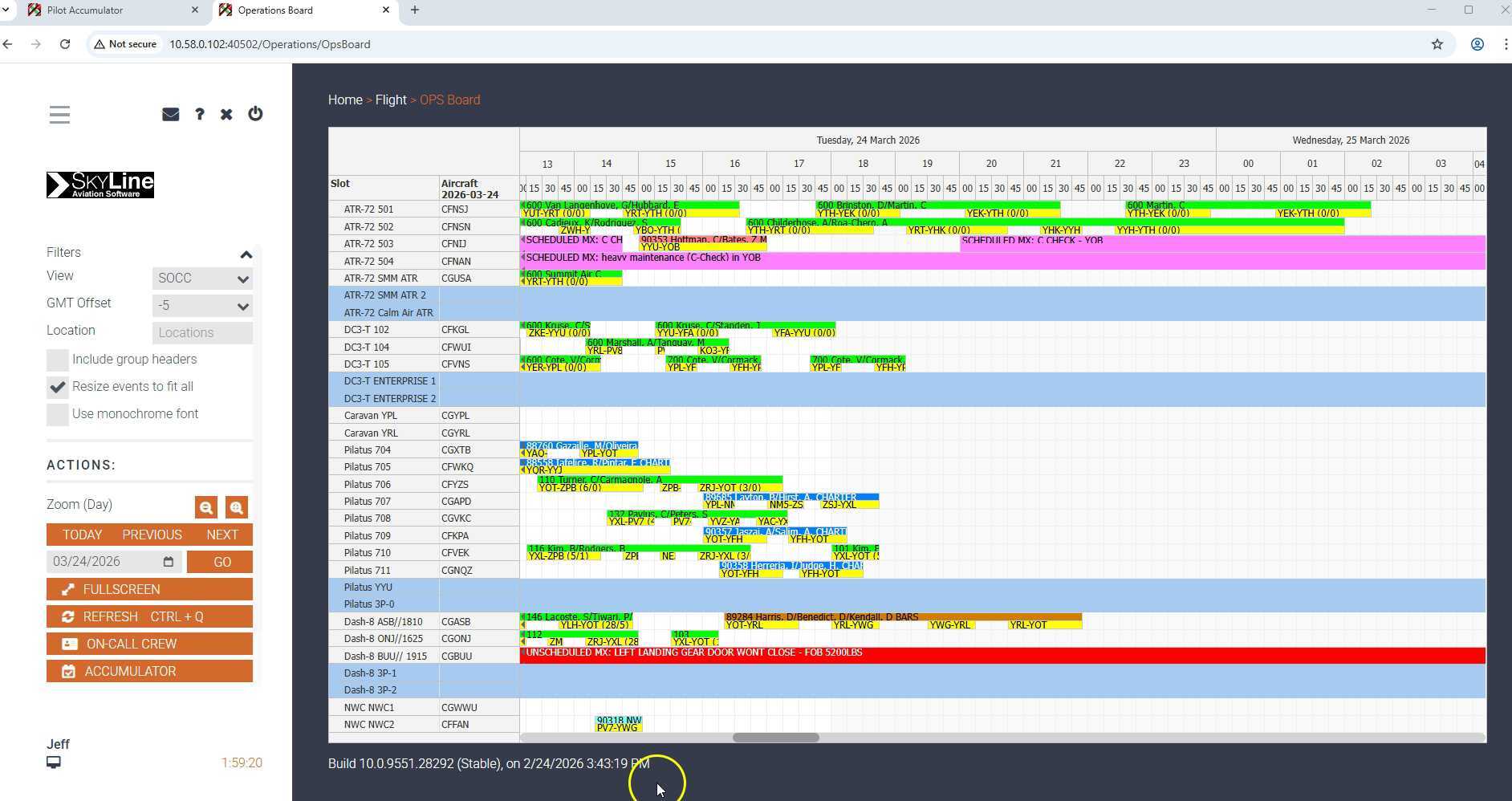
Task: Open the GMT Offset dropdown
Action: 202,306
